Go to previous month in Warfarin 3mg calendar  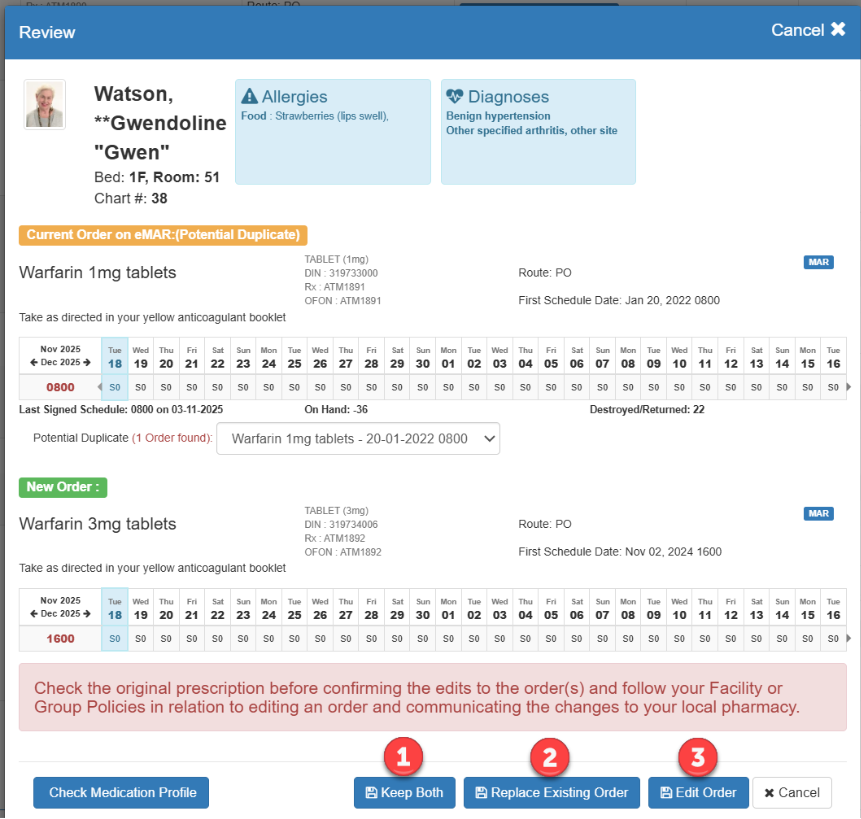point(33,614)
